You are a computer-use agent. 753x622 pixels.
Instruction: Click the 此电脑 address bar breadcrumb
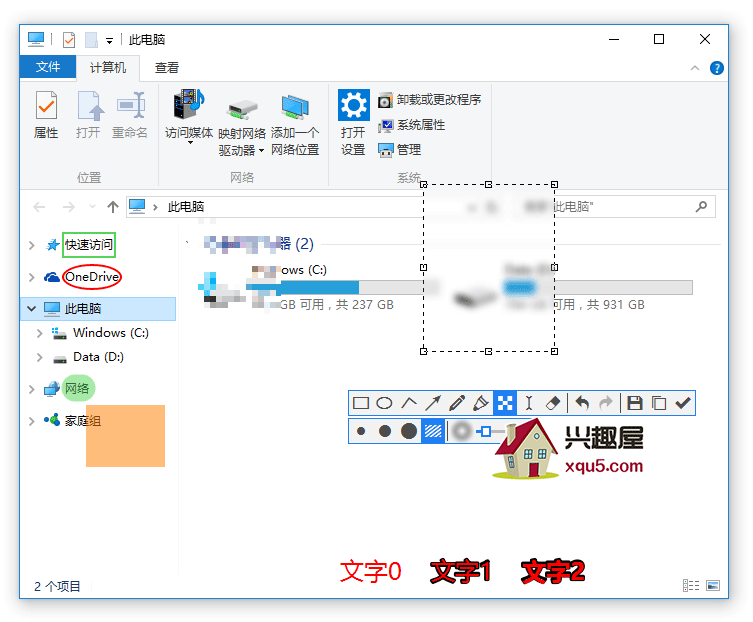click(185, 207)
